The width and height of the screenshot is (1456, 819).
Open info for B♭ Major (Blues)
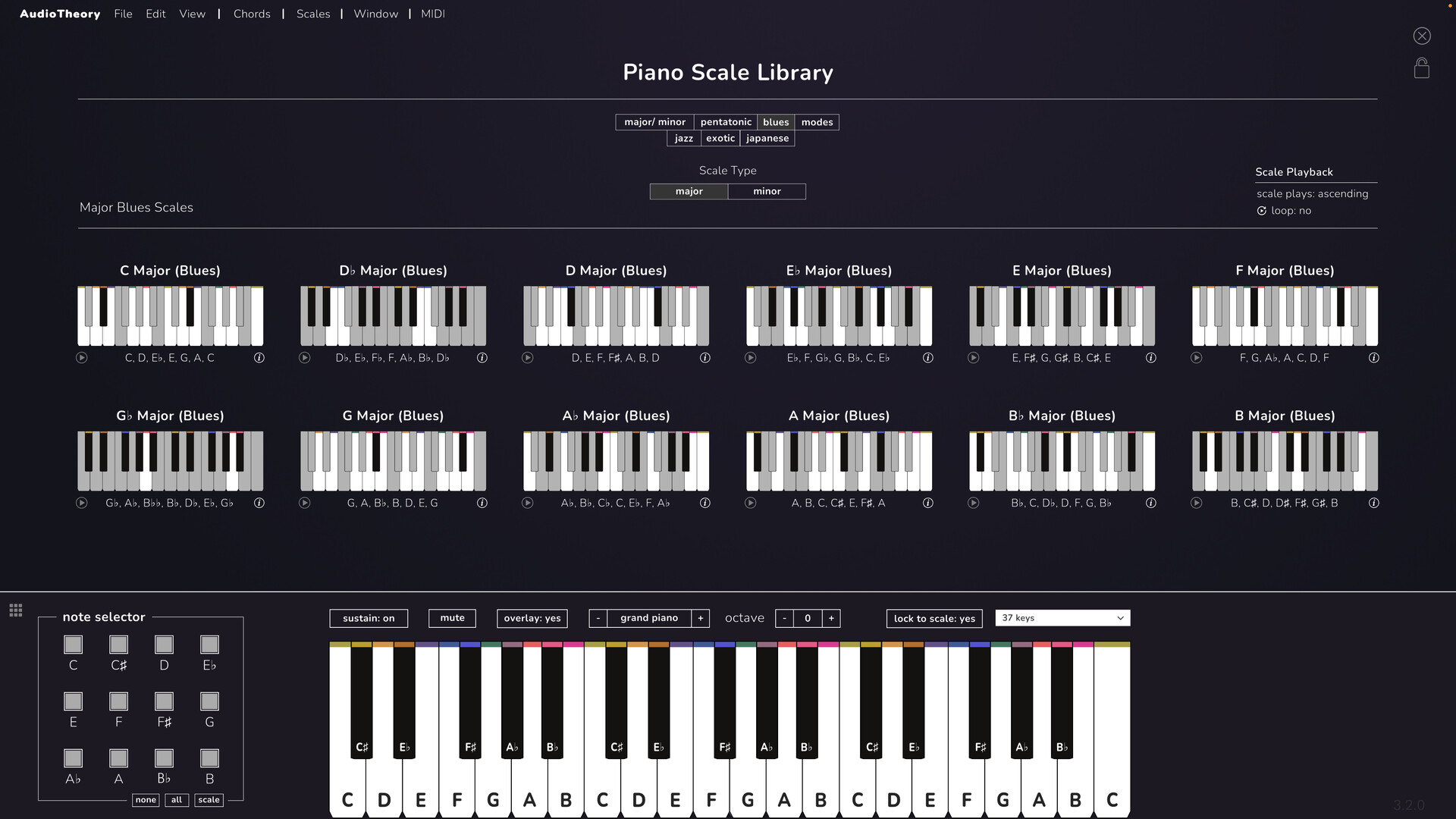pos(1151,503)
